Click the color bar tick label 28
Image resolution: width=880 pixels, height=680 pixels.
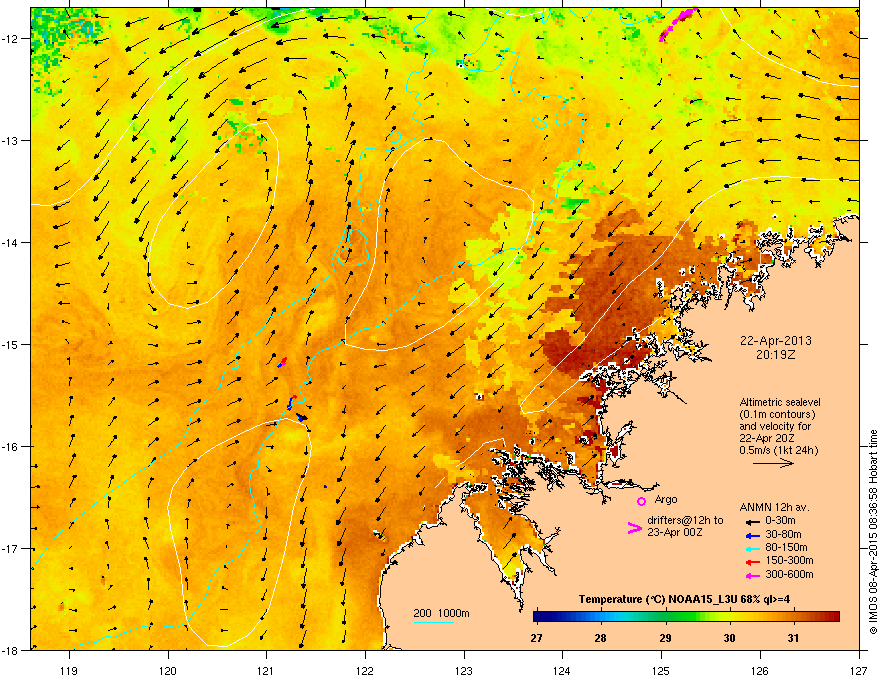601,638
